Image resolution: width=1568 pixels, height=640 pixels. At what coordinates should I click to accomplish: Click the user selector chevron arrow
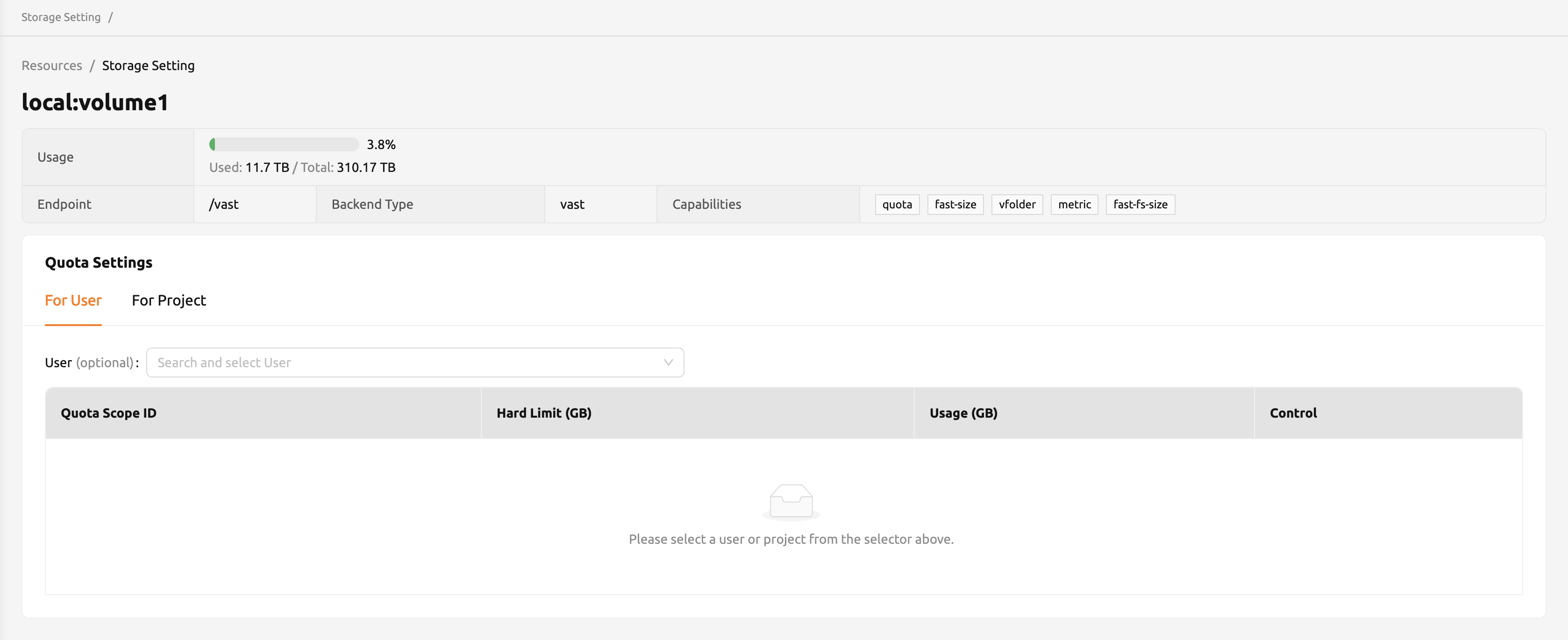click(668, 363)
